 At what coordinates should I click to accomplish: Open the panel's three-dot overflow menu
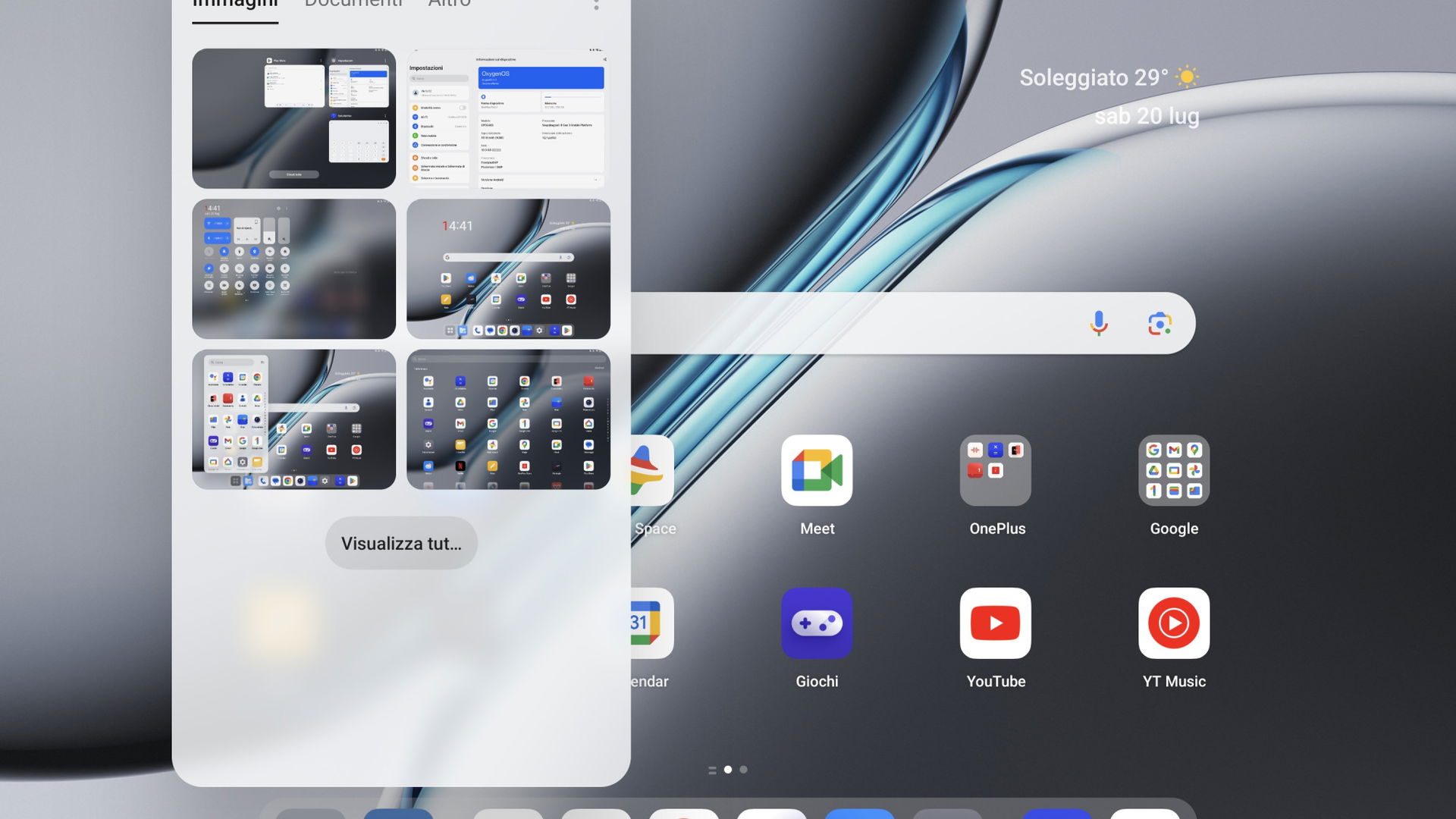click(x=596, y=5)
